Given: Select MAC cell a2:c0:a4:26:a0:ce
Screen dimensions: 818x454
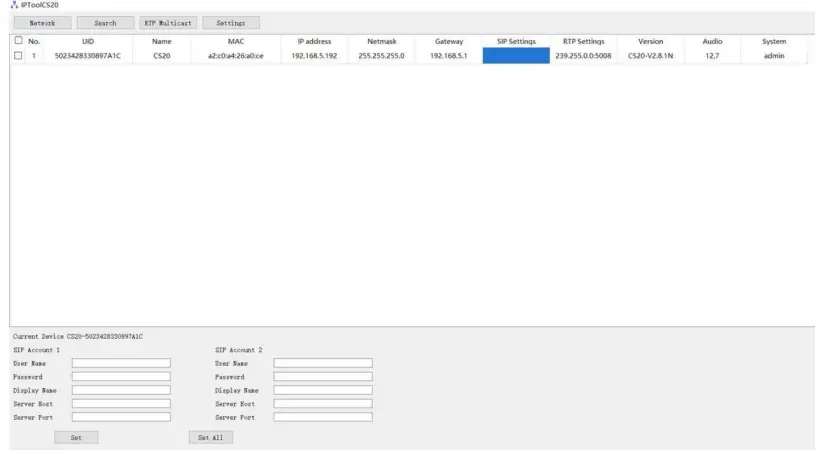Looking at the screenshot, I should pyautogui.click(x=236, y=56).
